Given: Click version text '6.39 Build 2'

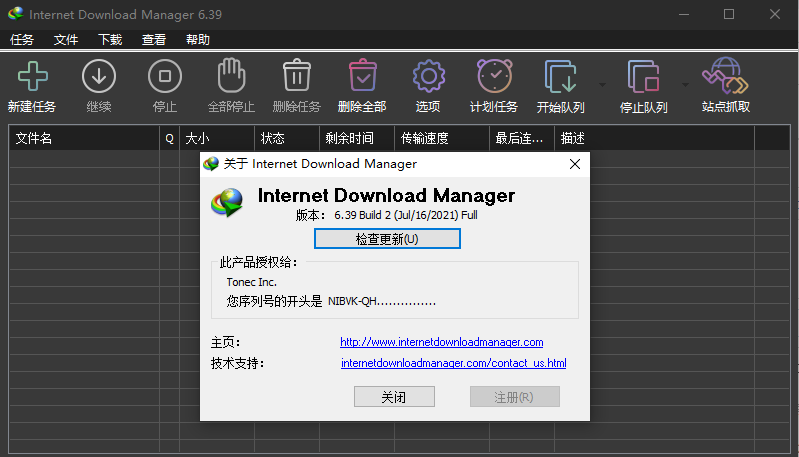Looking at the screenshot, I should click(362, 215).
